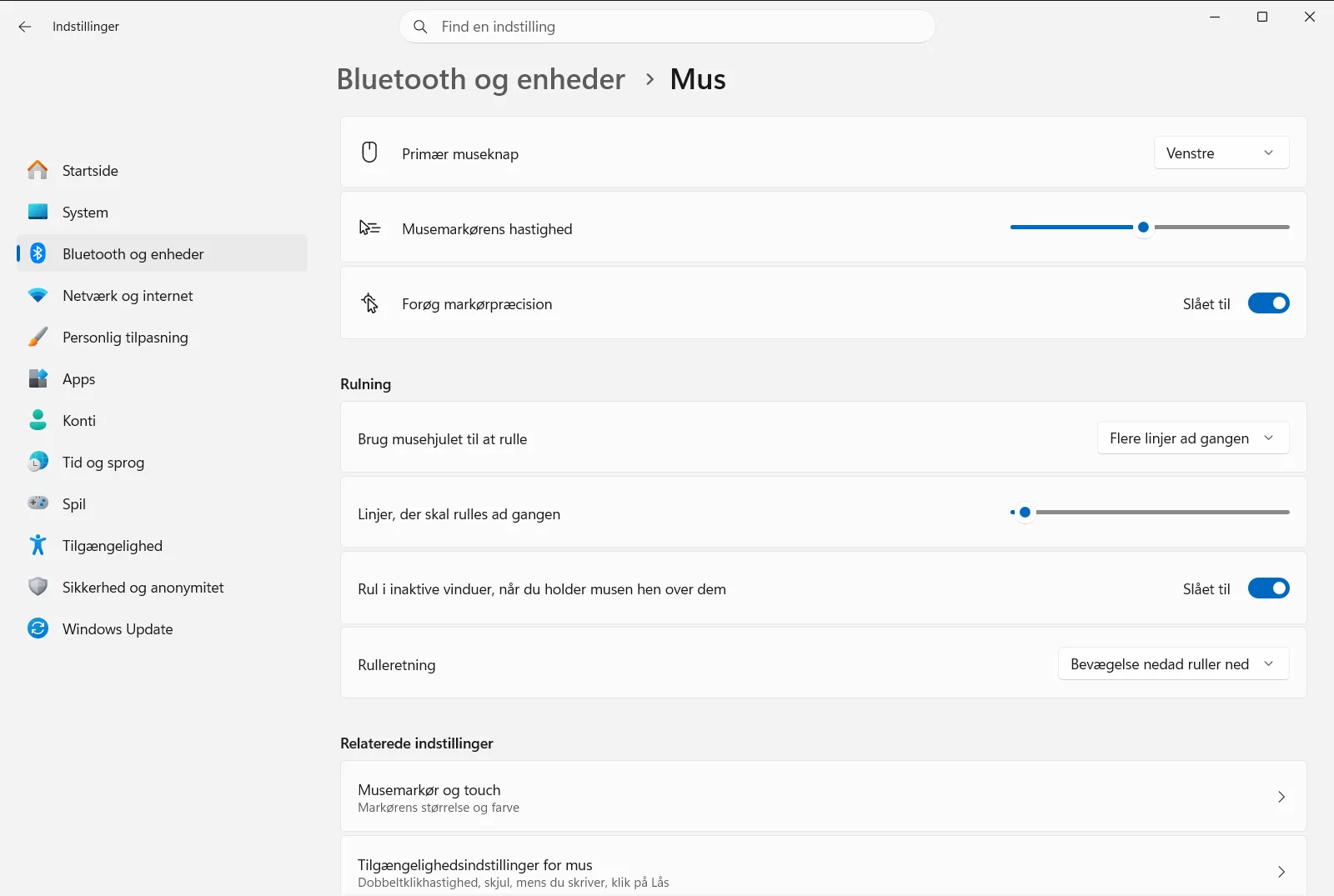Screen dimensions: 1334x896
Task: Toggle Rul i inaktive vinduer switch
Action: pyautogui.click(x=1268, y=588)
